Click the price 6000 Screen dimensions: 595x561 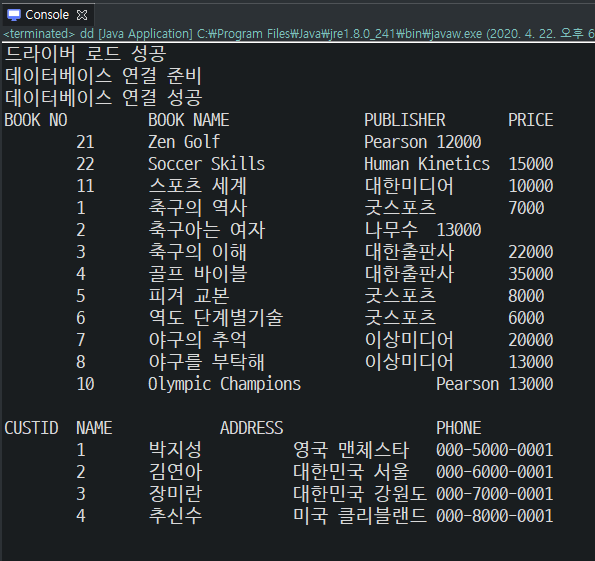click(526, 318)
